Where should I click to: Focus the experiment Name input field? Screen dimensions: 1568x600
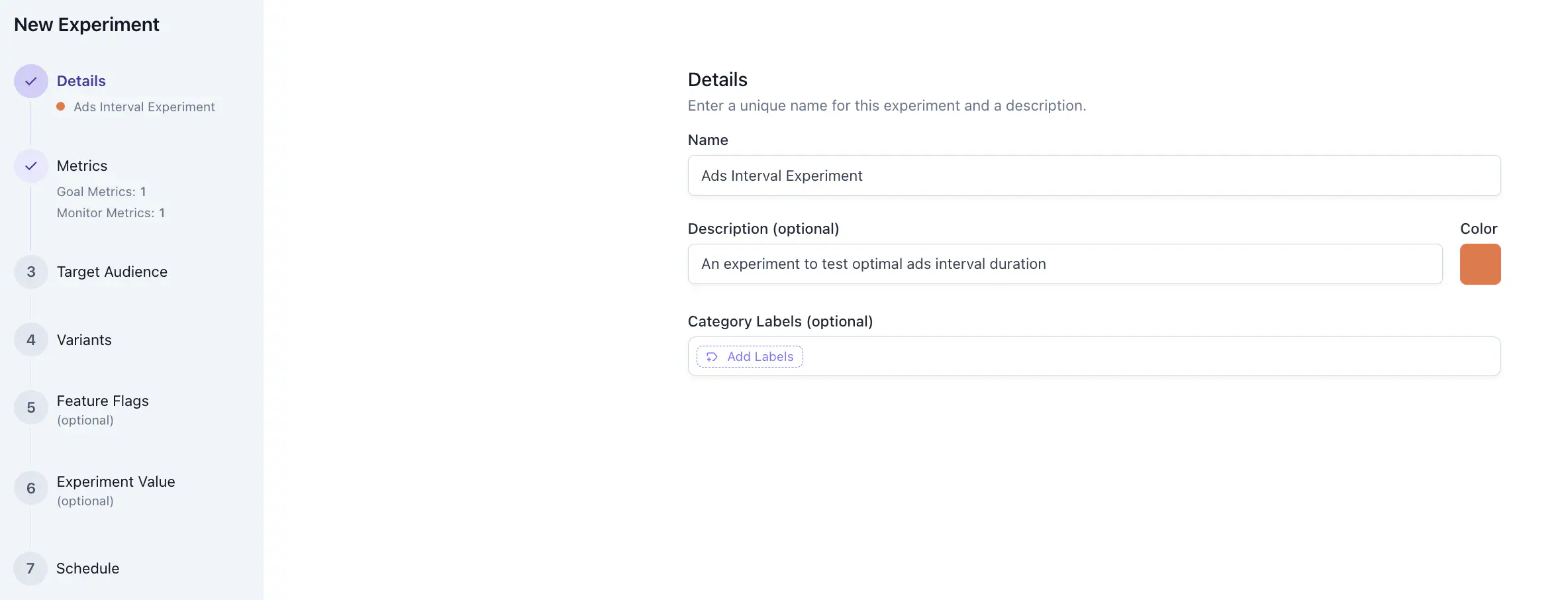tap(1093, 176)
